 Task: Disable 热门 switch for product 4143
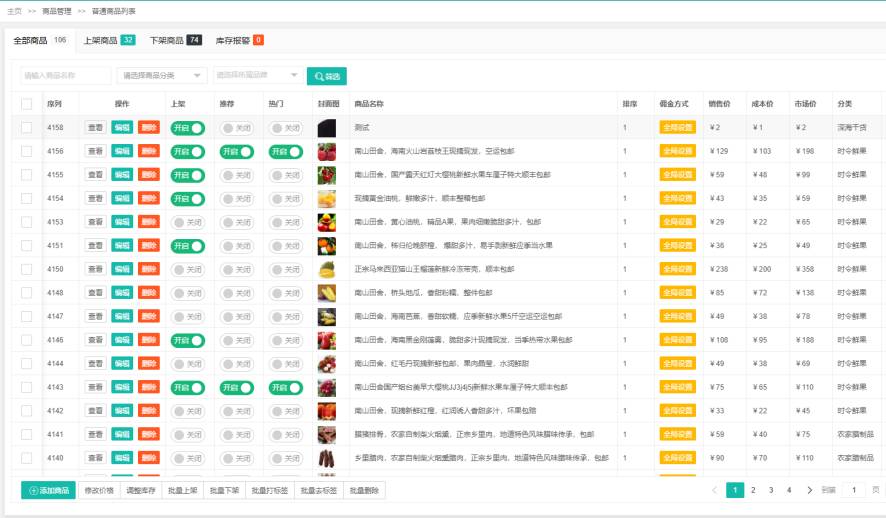(x=285, y=387)
